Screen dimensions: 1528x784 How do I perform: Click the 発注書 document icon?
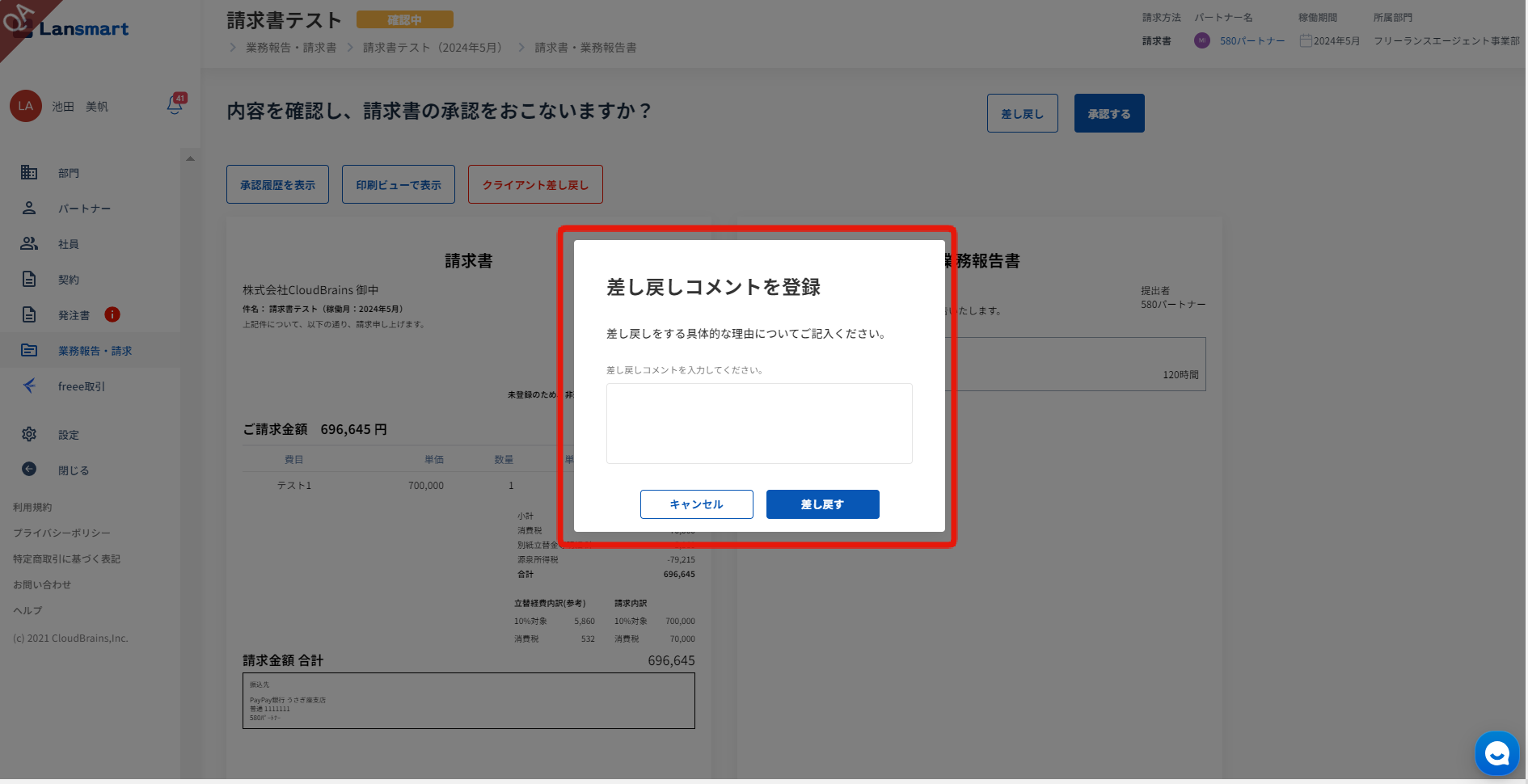pyautogui.click(x=29, y=314)
